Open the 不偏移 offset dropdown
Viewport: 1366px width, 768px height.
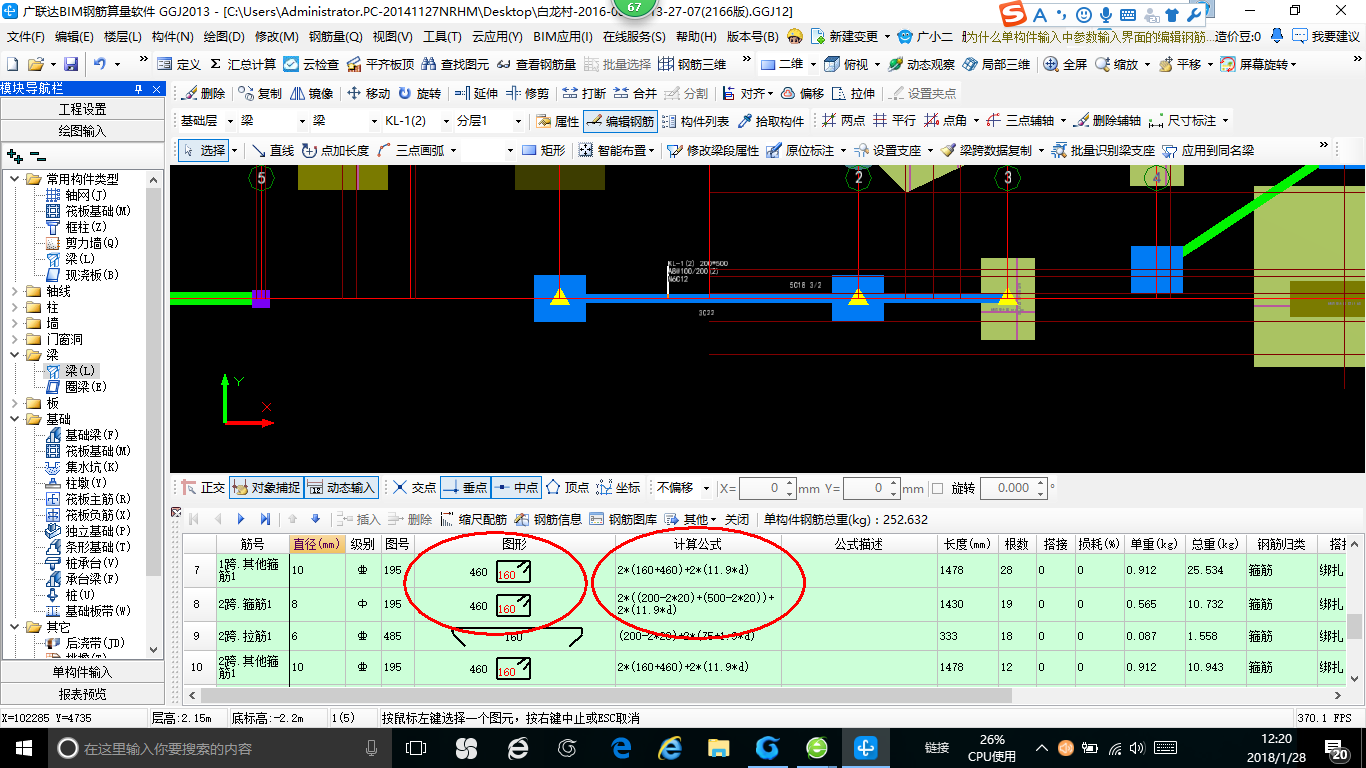[707, 488]
